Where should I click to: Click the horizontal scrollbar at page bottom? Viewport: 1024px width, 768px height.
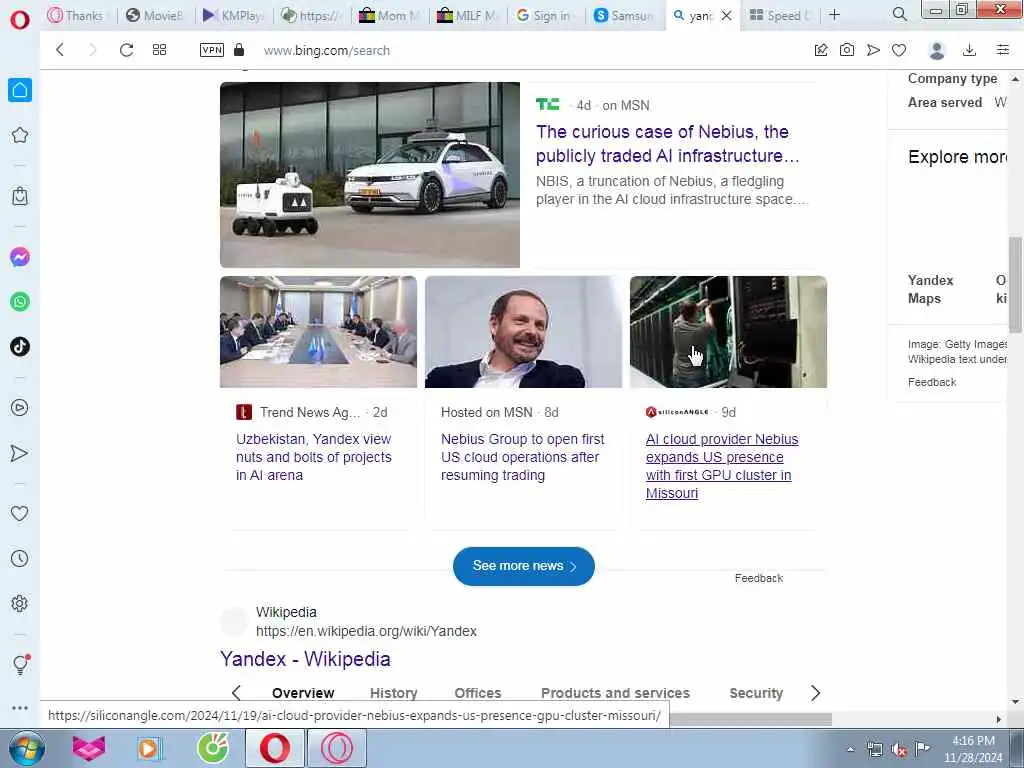click(750, 719)
